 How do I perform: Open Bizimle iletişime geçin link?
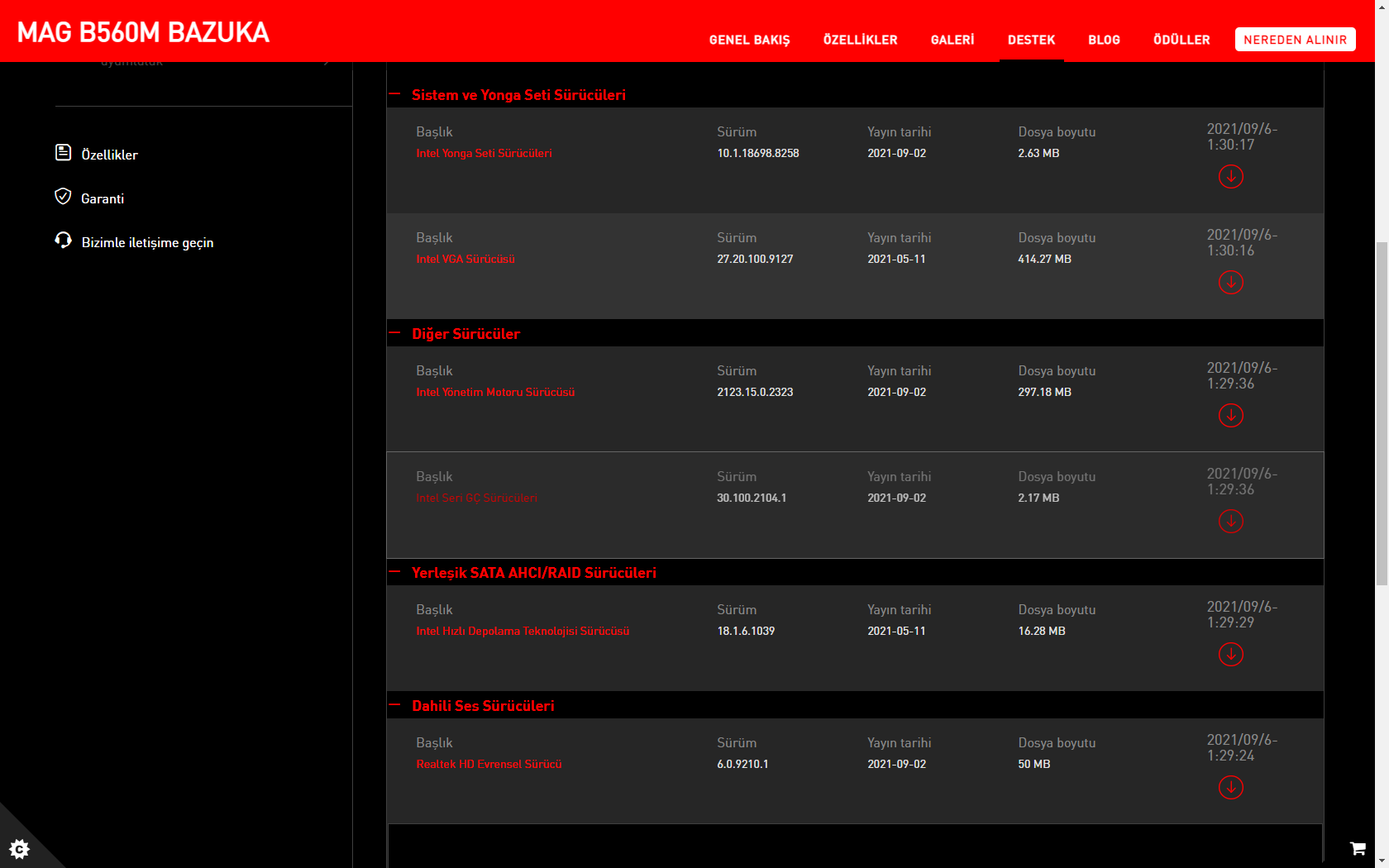coord(147,242)
